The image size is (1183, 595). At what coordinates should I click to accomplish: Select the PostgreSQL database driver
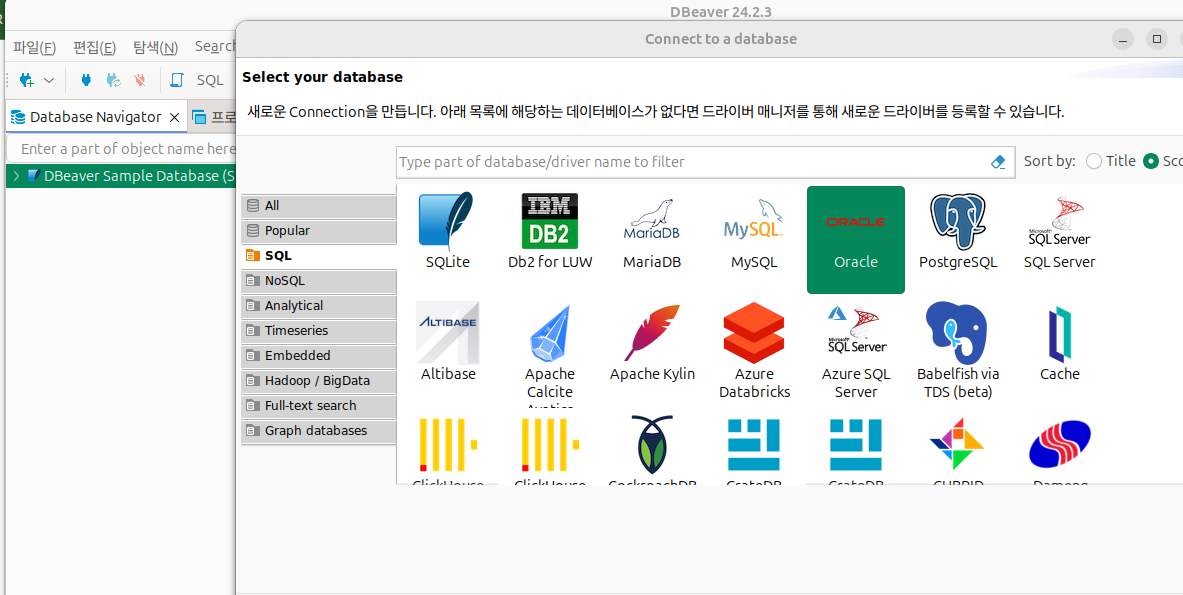(x=957, y=230)
